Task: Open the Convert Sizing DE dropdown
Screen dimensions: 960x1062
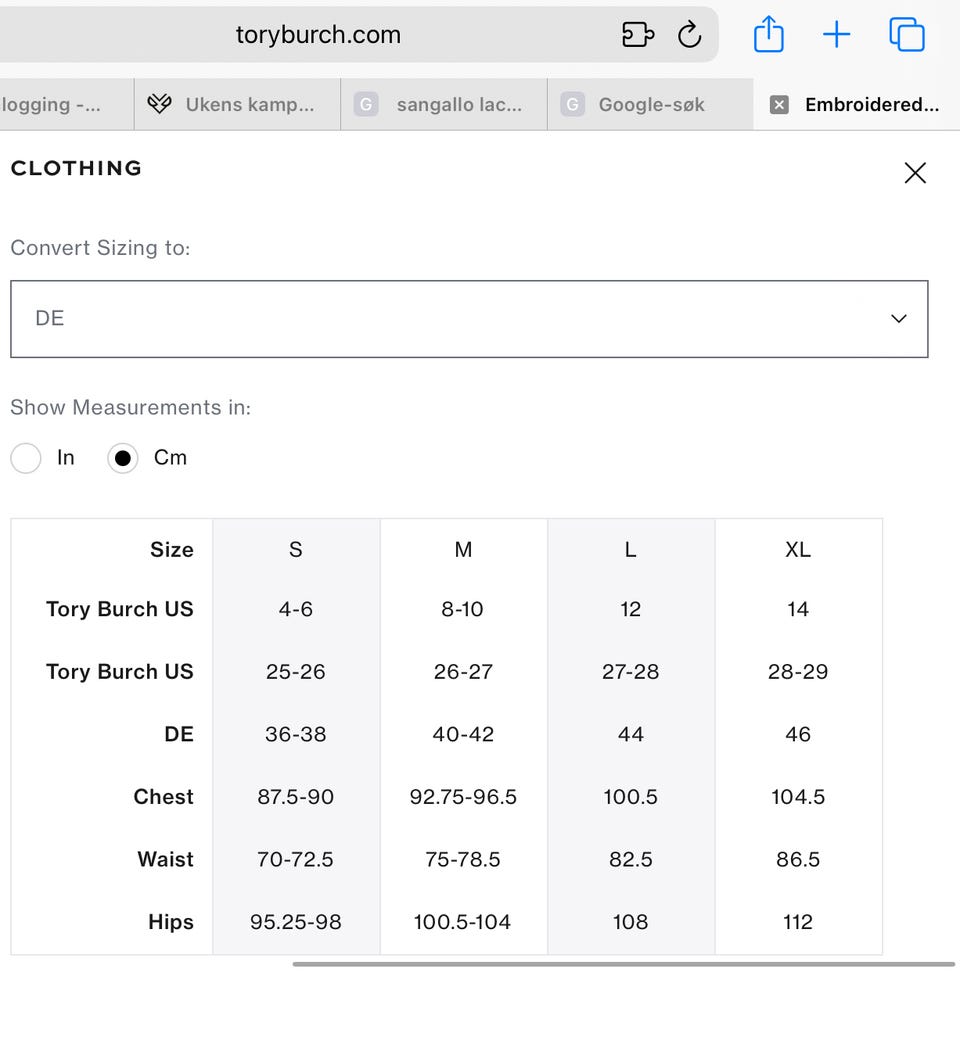Action: (x=469, y=319)
